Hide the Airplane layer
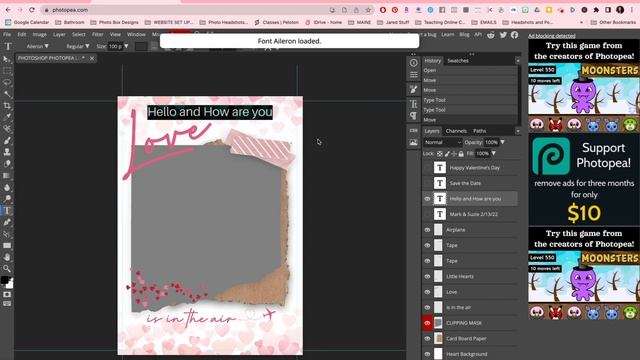This screenshot has height=360, width=640. [427, 230]
